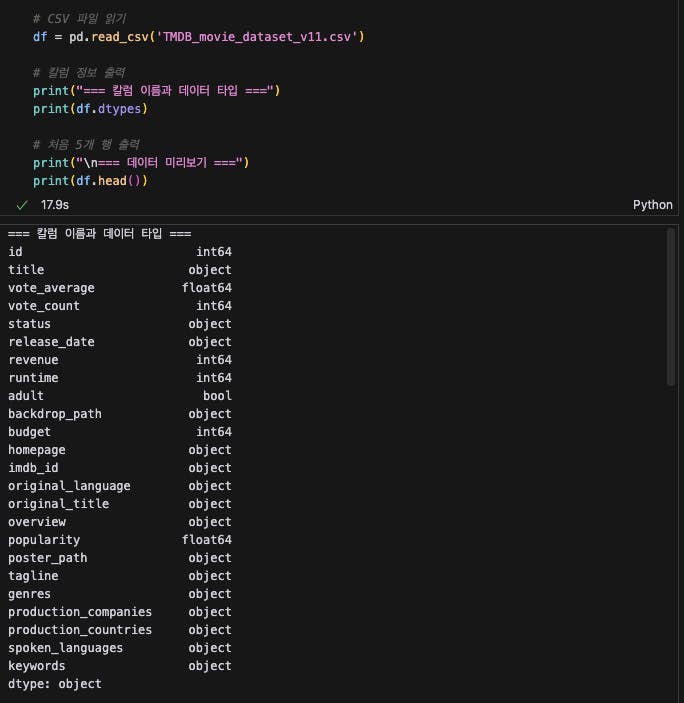Click the green cell execution success checkmark

21,204
